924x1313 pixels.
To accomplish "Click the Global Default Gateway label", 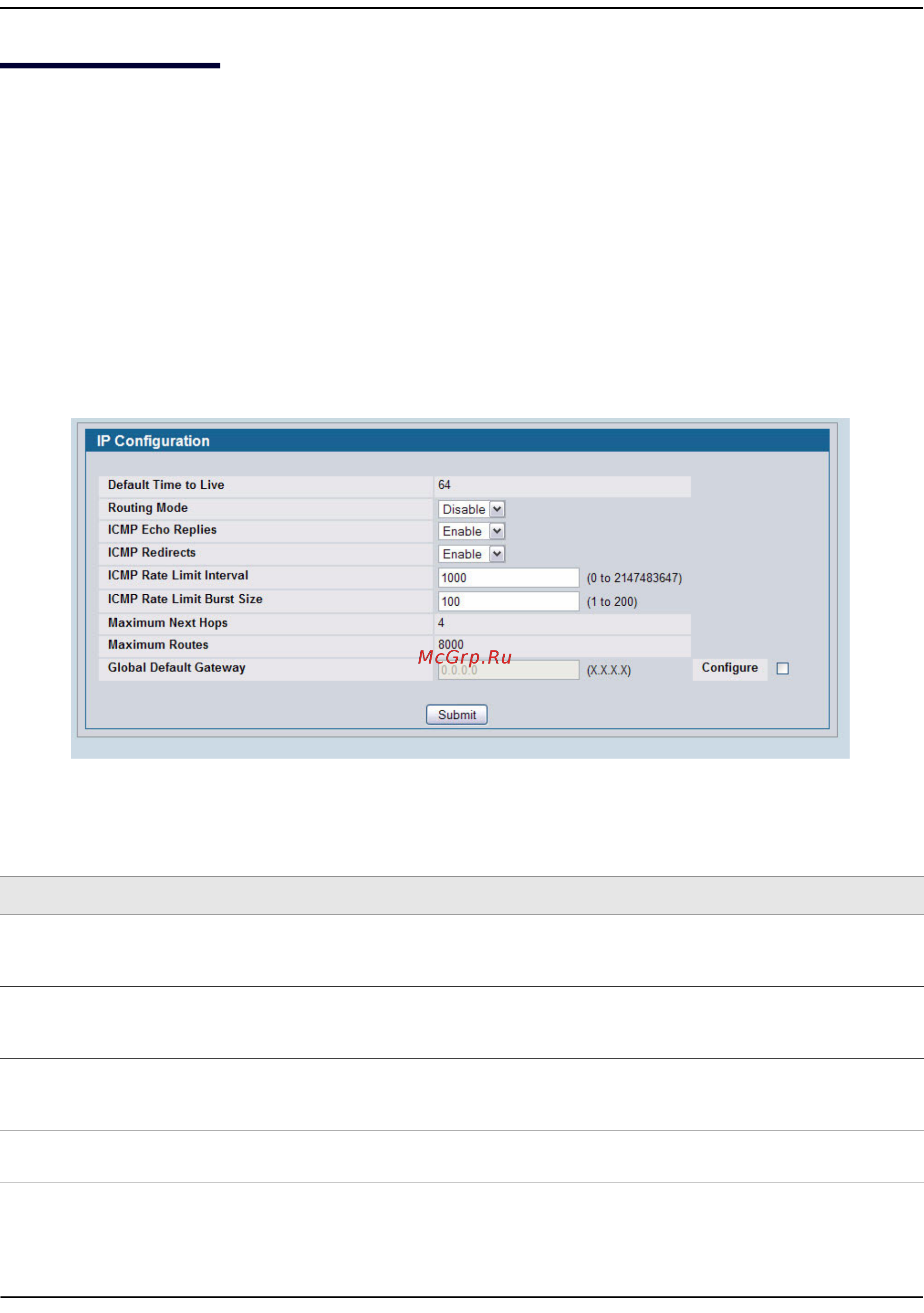I will pos(177,667).
